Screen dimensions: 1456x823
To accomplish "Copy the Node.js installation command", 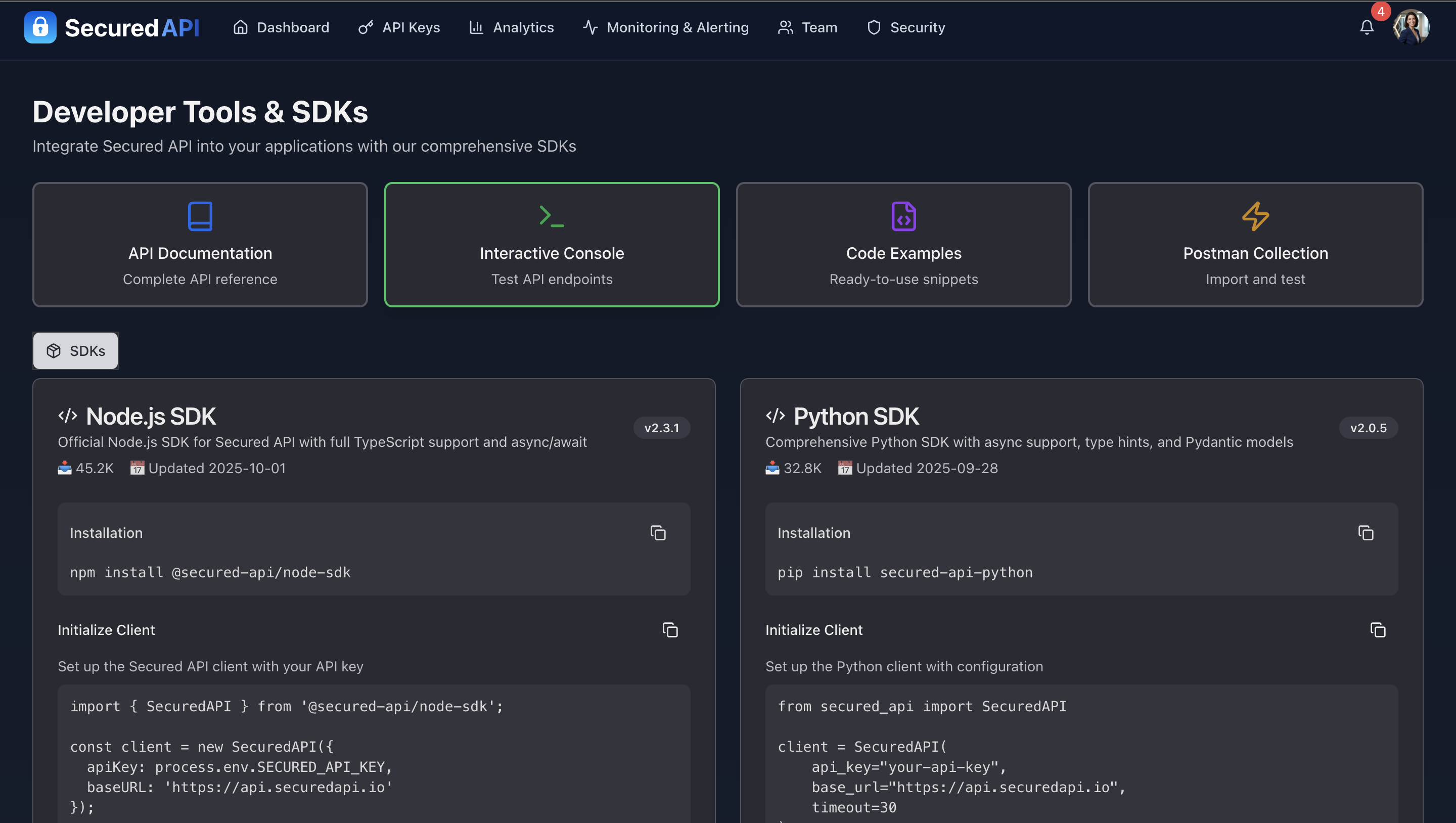I will pyautogui.click(x=658, y=533).
